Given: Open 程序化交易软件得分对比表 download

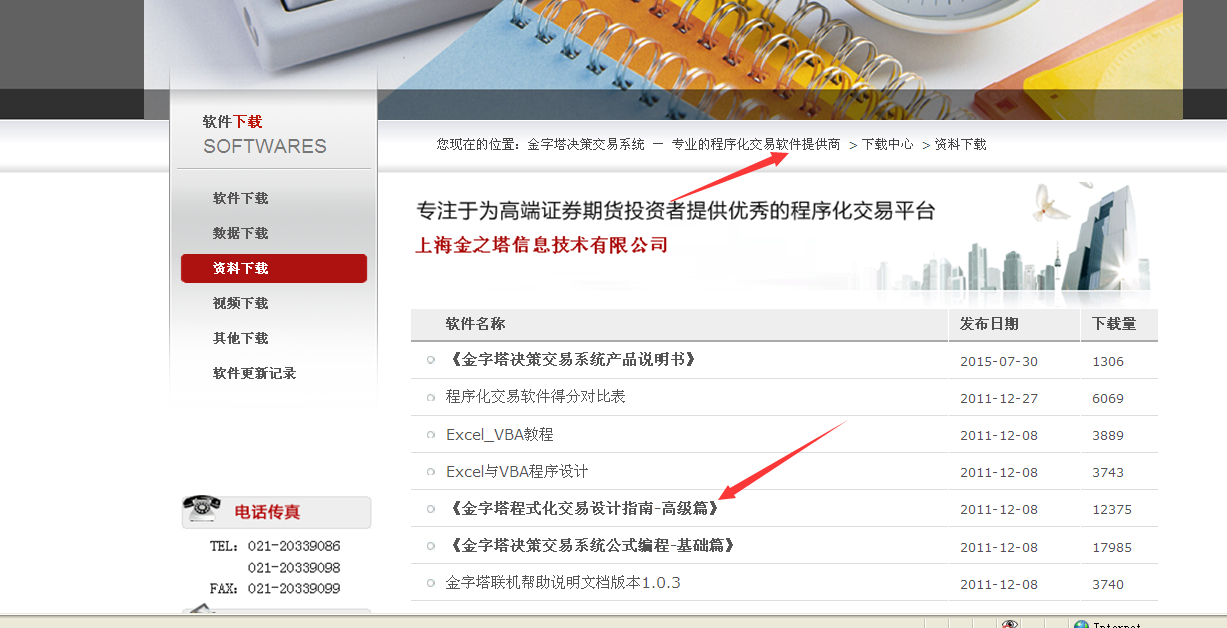Looking at the screenshot, I should point(536,397).
